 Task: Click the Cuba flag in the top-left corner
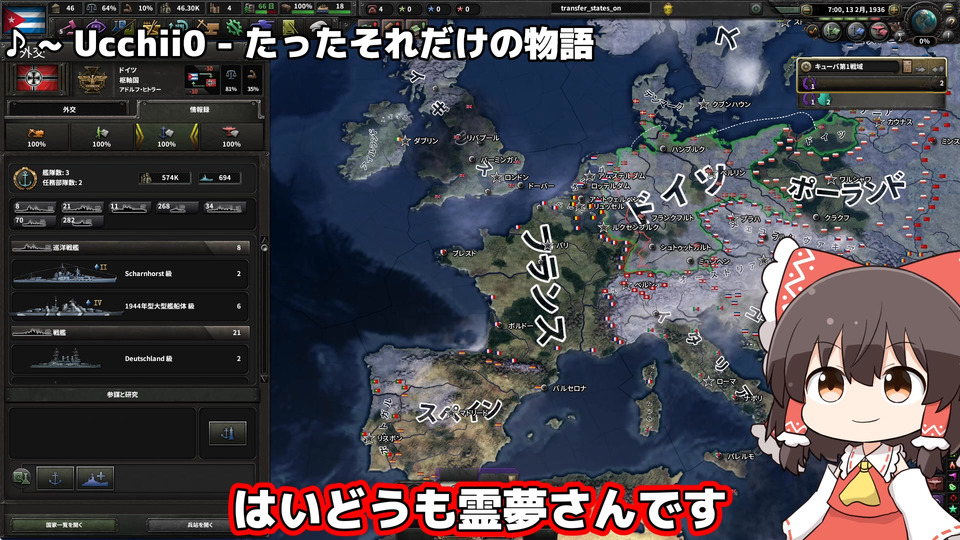click(24, 18)
